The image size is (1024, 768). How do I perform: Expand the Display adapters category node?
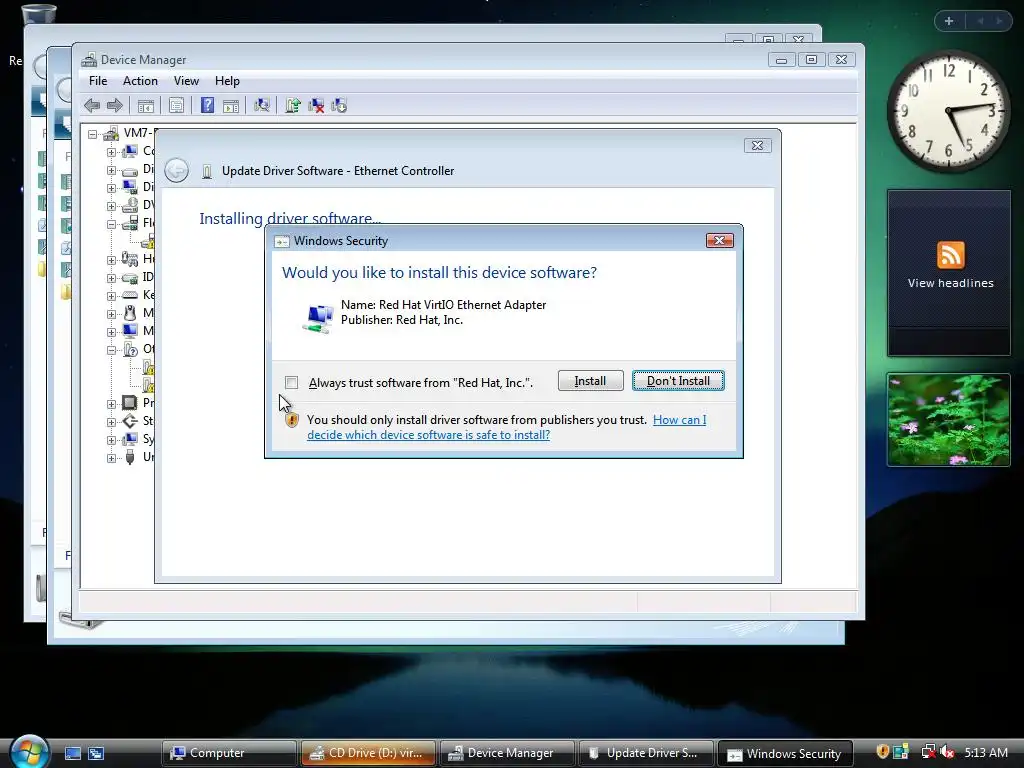coord(111,188)
